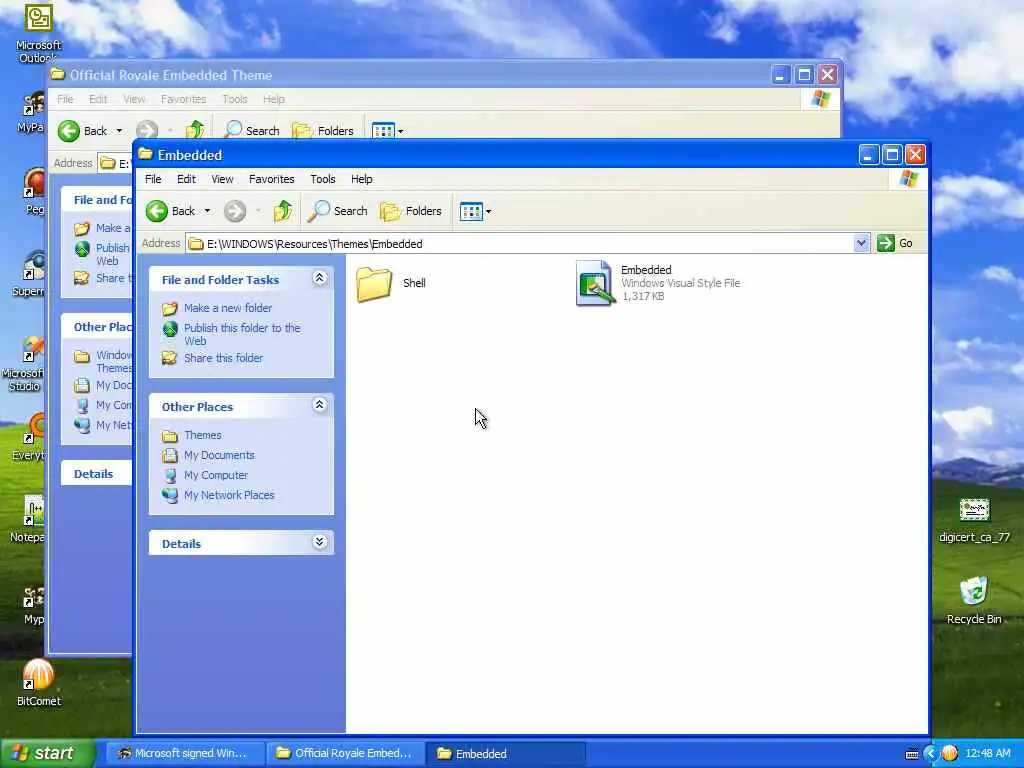Select the Microsoft Studio desktop shortcut
The width and height of the screenshot is (1024, 768).
pyautogui.click(x=33, y=349)
